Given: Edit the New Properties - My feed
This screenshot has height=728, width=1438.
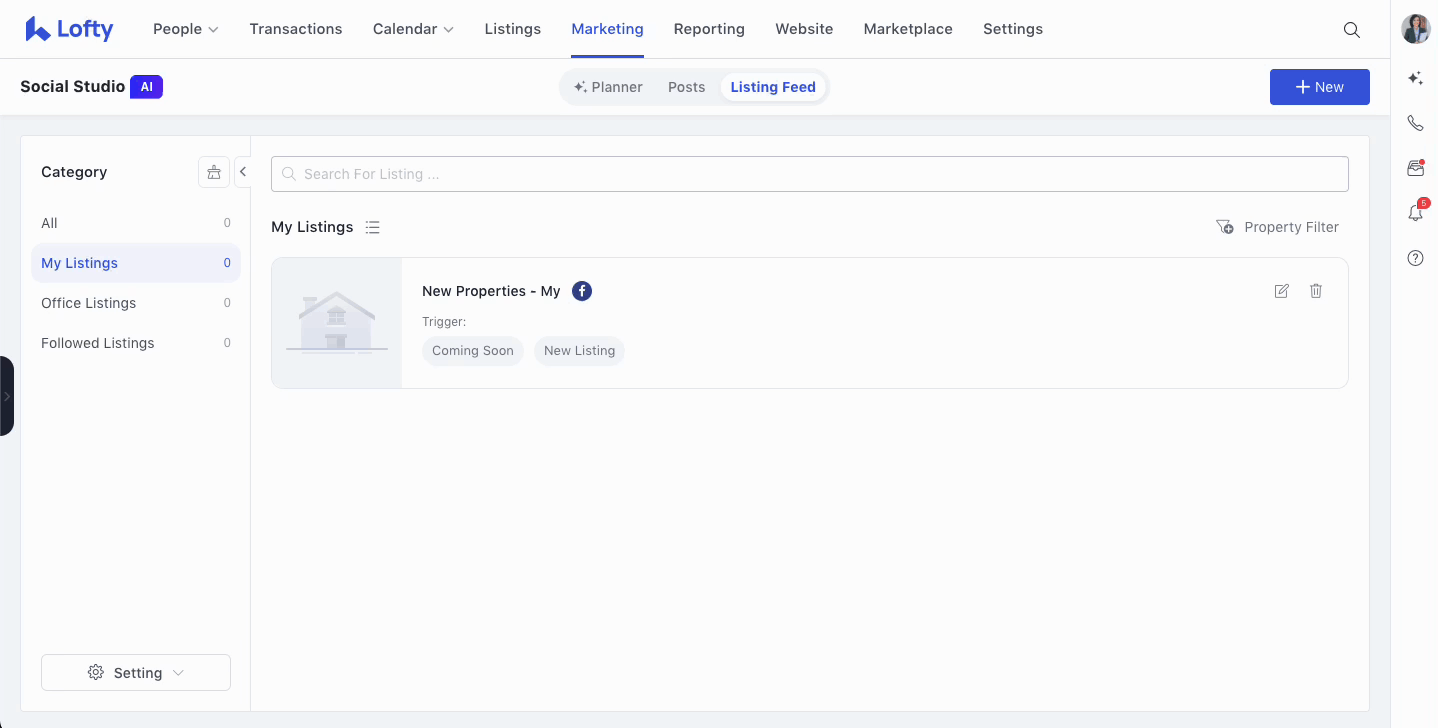Looking at the screenshot, I should click(x=1281, y=291).
